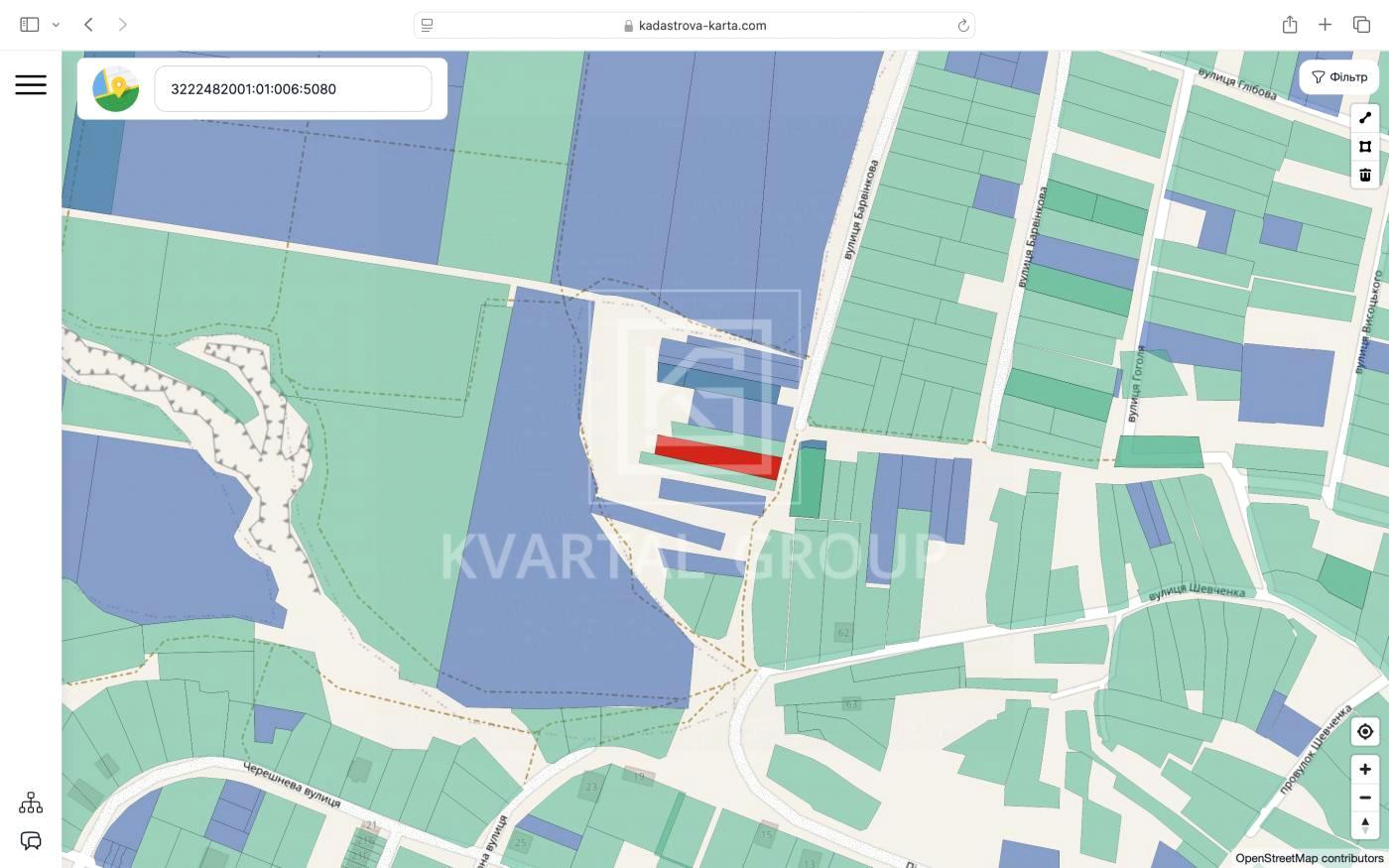
Task: Toggle the Safari sidebar panel
Action: coord(30,25)
